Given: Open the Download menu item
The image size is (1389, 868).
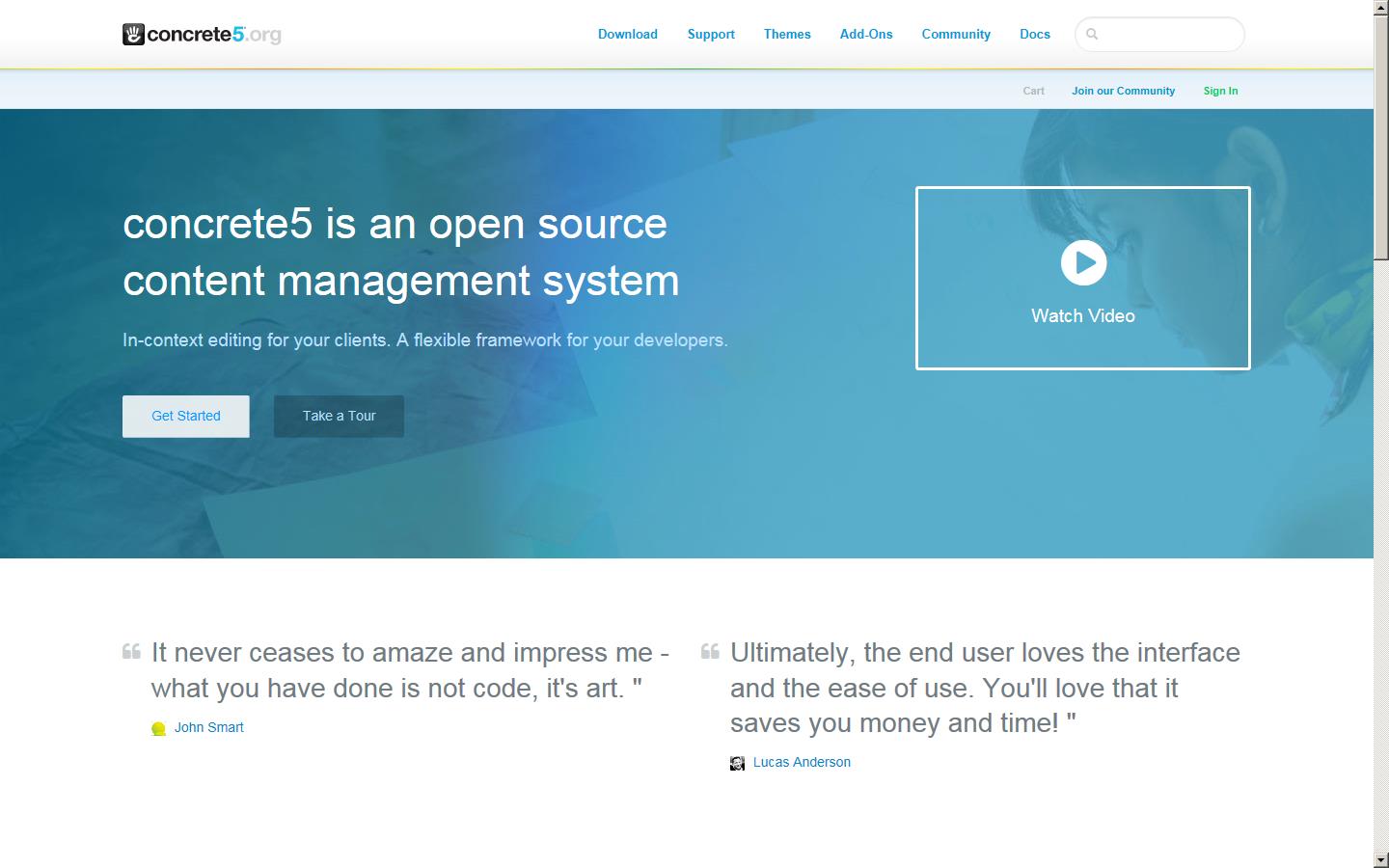Looking at the screenshot, I should [x=627, y=34].
